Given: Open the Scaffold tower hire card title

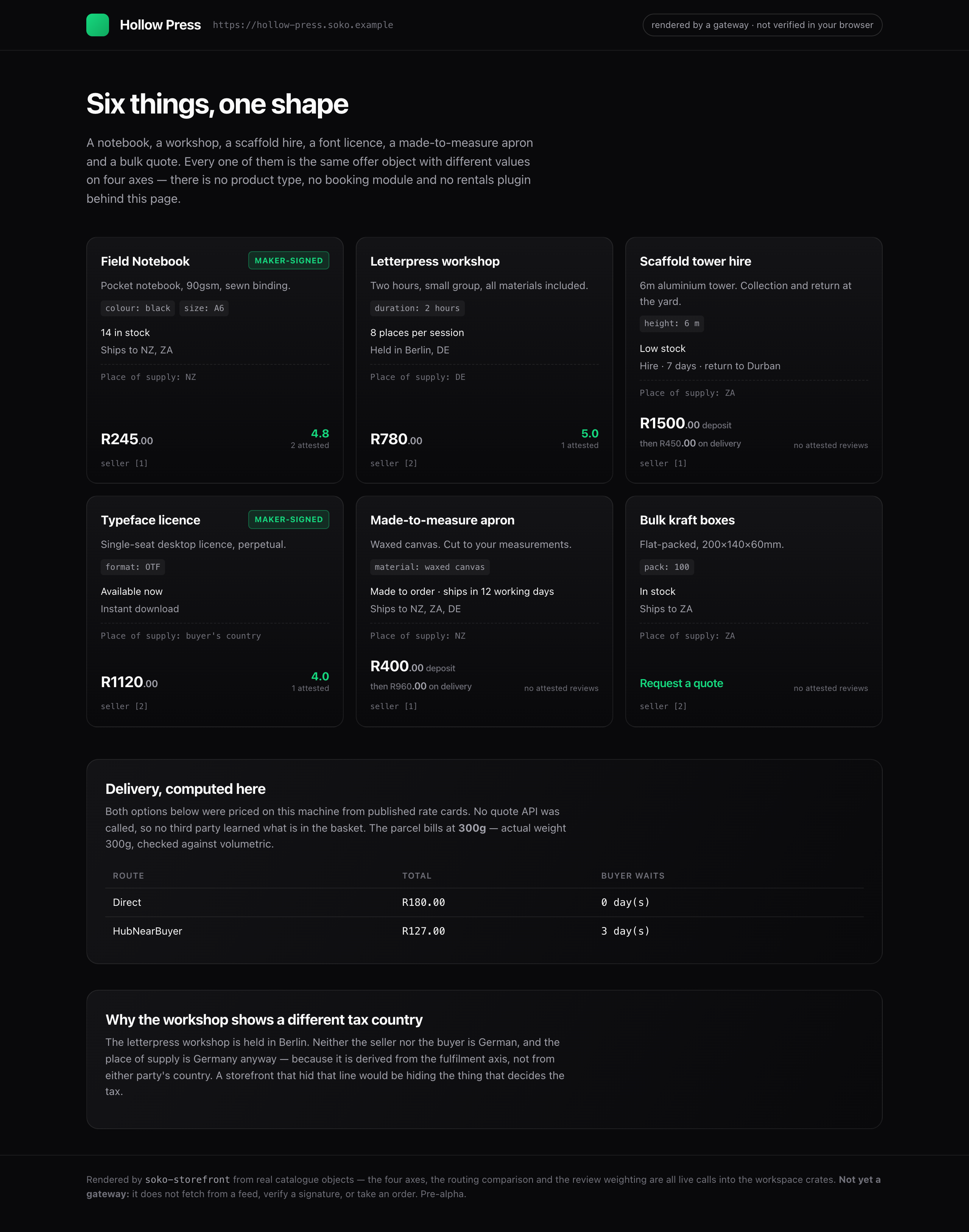Looking at the screenshot, I should point(695,261).
